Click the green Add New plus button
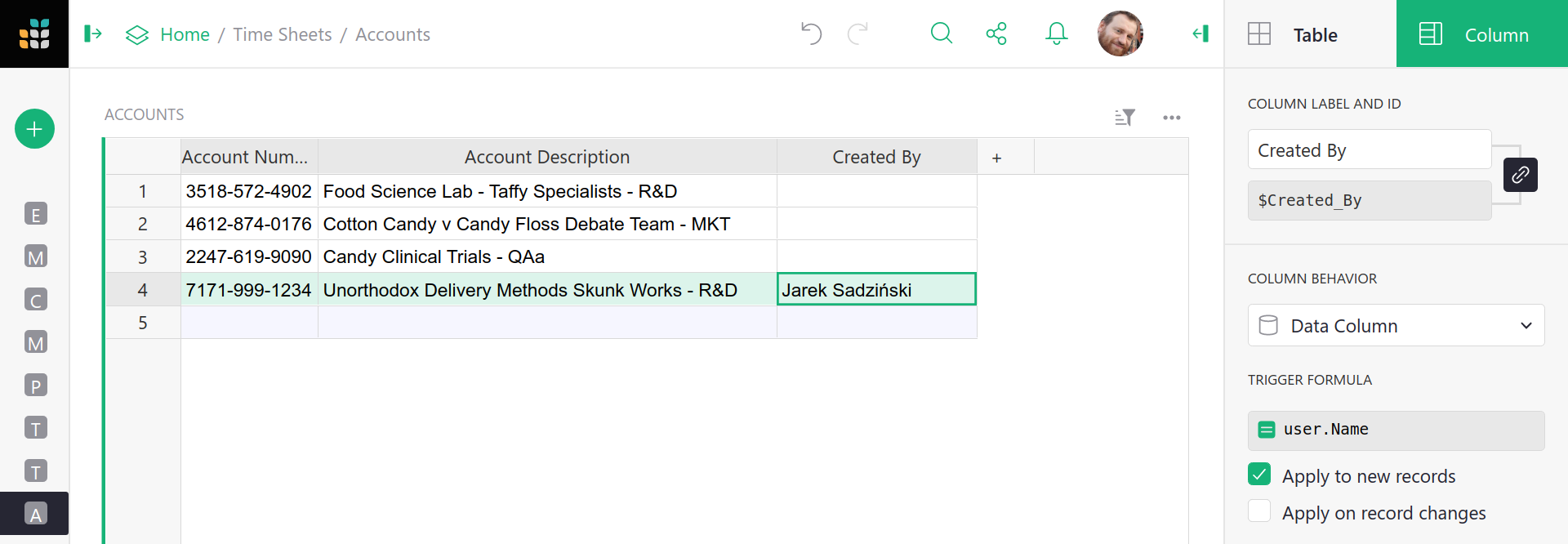Viewport: 1568px width, 544px height. click(x=34, y=129)
